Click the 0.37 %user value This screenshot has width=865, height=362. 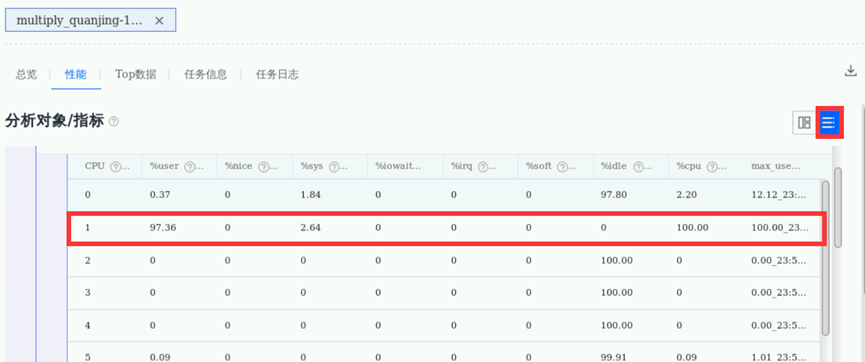[x=159, y=195]
